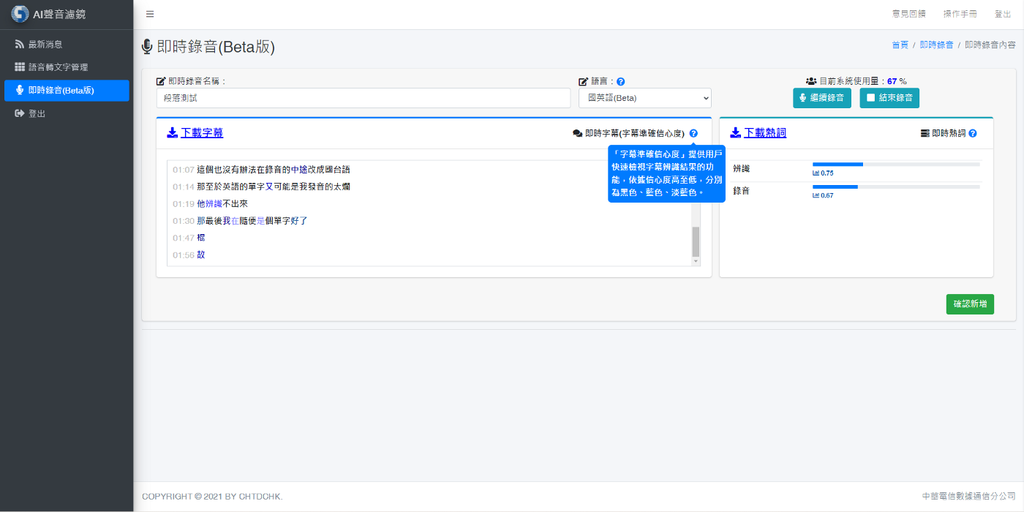Screen dimensions: 1024x512
Task: Click the 辨識 hotword progress bar
Action: pos(896,164)
